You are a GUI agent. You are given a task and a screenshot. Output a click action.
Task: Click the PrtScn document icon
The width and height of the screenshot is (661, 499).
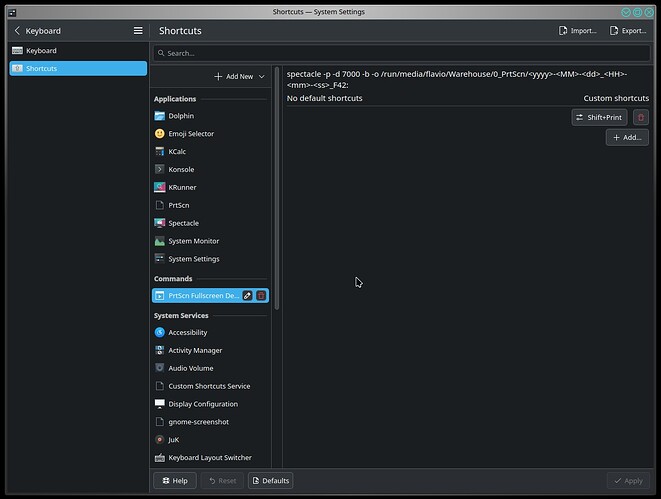tap(159, 205)
